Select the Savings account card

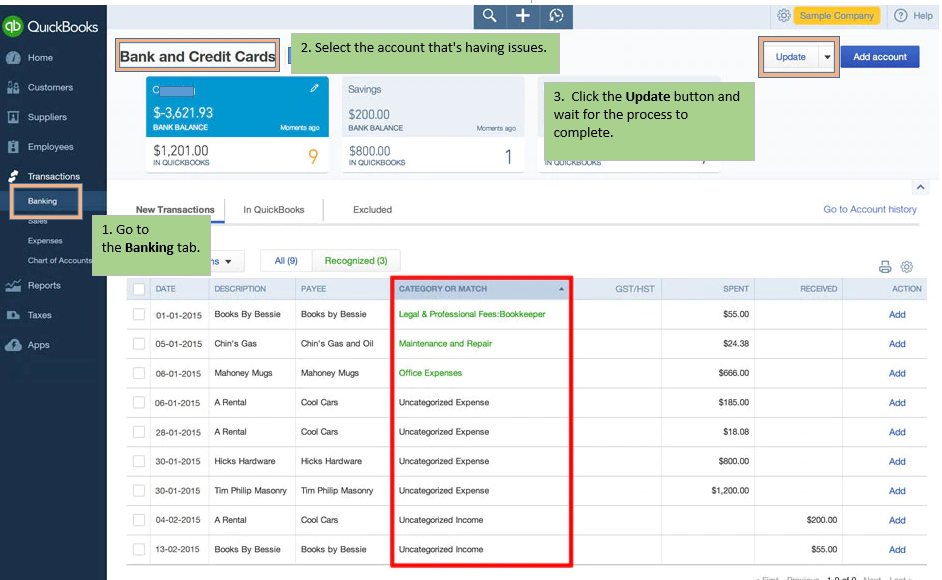click(x=433, y=124)
